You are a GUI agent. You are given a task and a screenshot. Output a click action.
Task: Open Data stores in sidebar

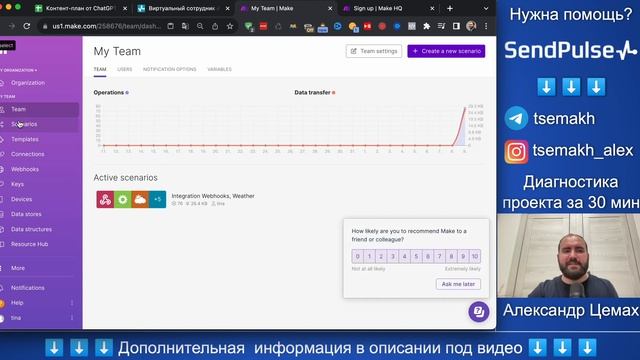(26, 214)
